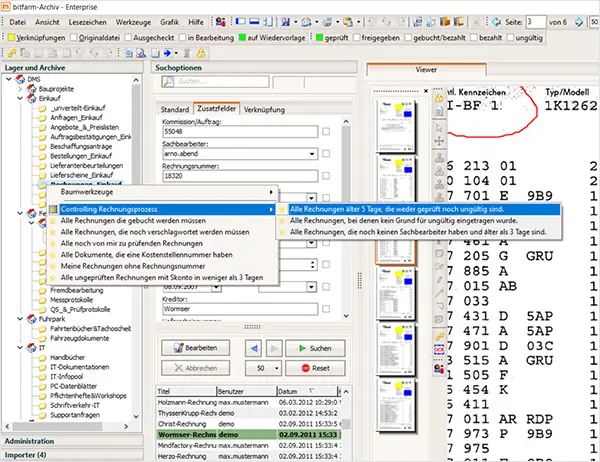
Task: Toggle the ungültig checkbox
Action: 510,38
